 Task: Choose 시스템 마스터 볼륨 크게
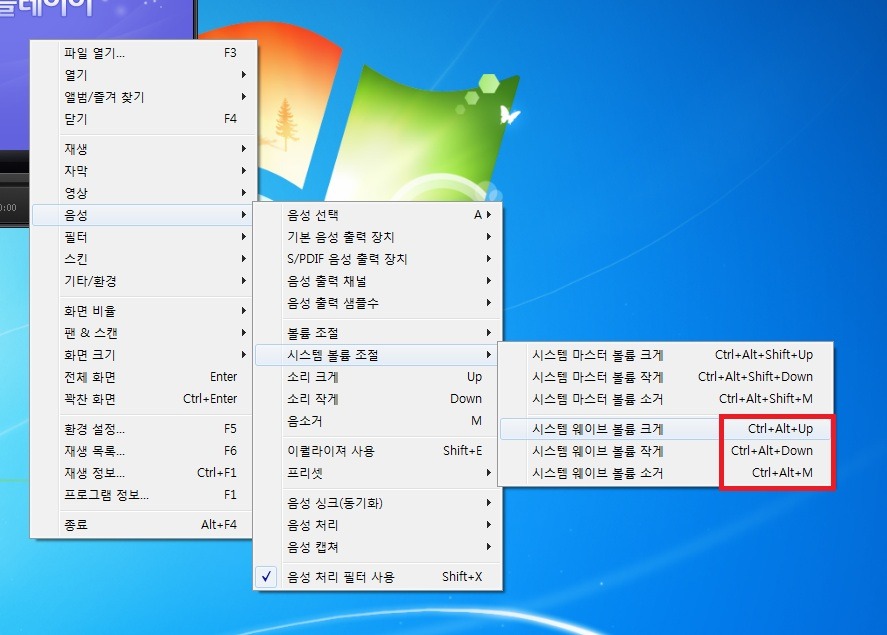[x=666, y=355]
